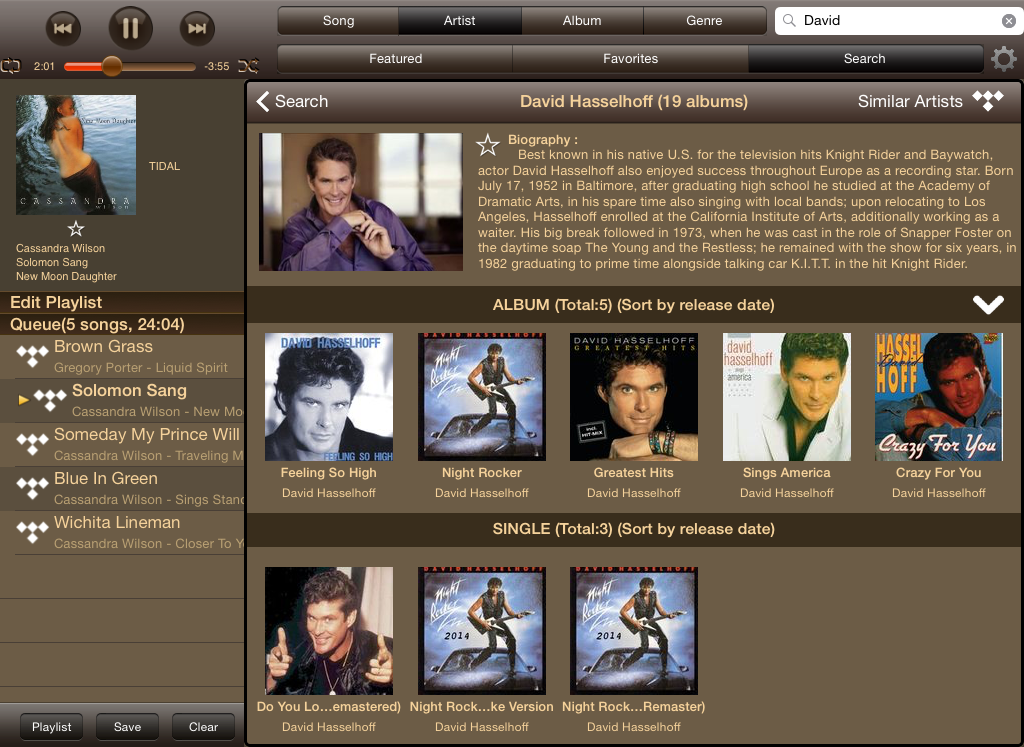The image size is (1024, 747).
Task: Open Sings America album cover
Action: (x=786, y=397)
